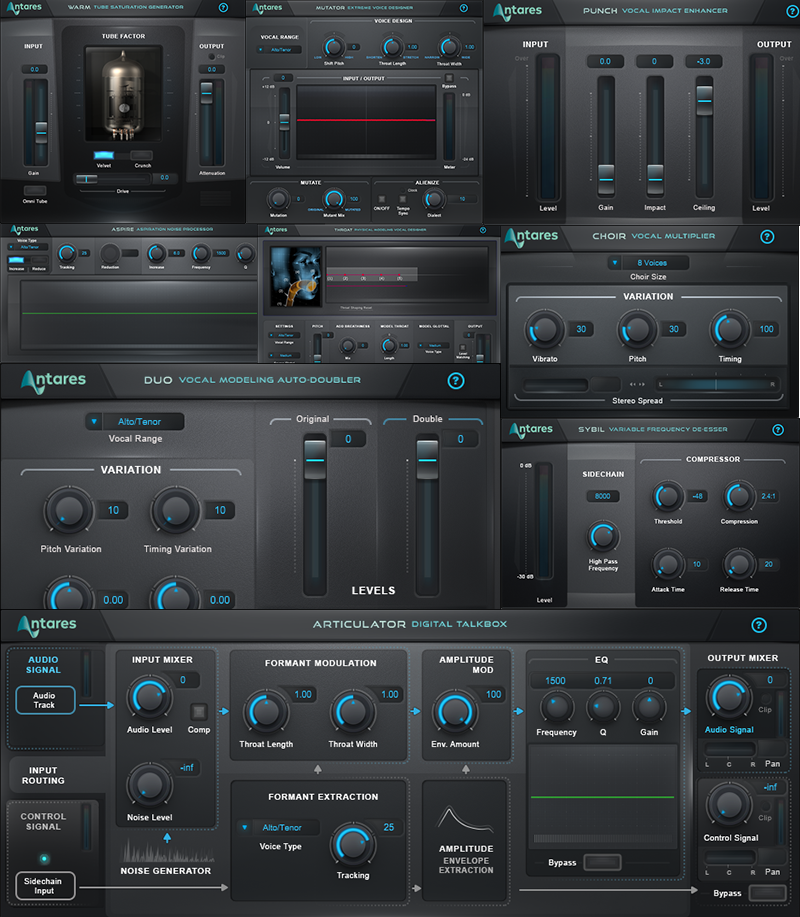The height and width of the screenshot is (917, 800).
Task: Click the PUNCH Ceiling fader handle
Action: (x=704, y=100)
